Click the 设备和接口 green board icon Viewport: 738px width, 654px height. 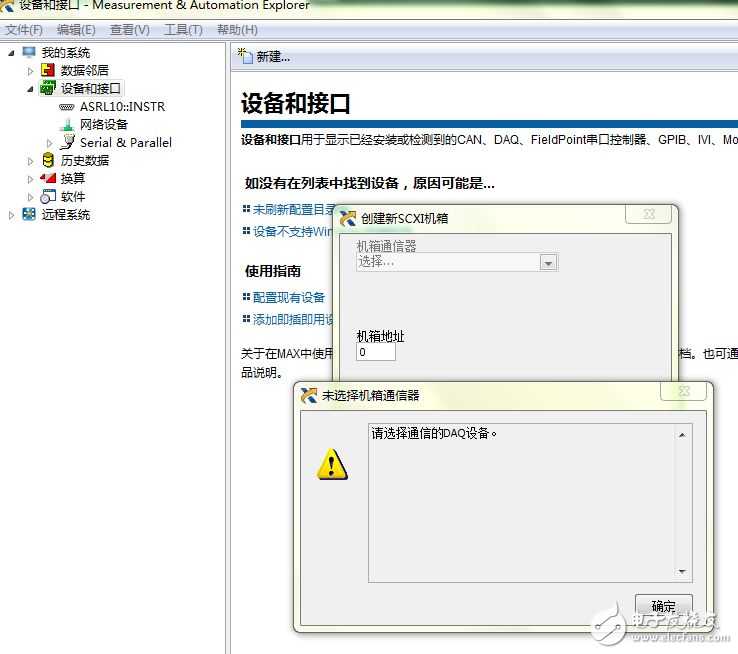tap(48, 88)
